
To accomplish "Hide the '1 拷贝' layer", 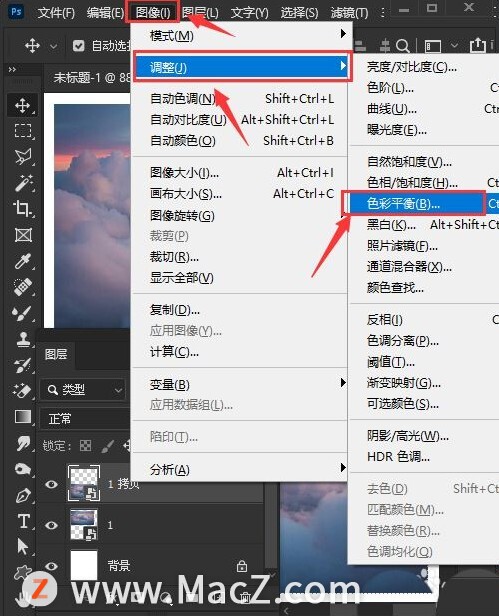I will pyautogui.click(x=51, y=484).
